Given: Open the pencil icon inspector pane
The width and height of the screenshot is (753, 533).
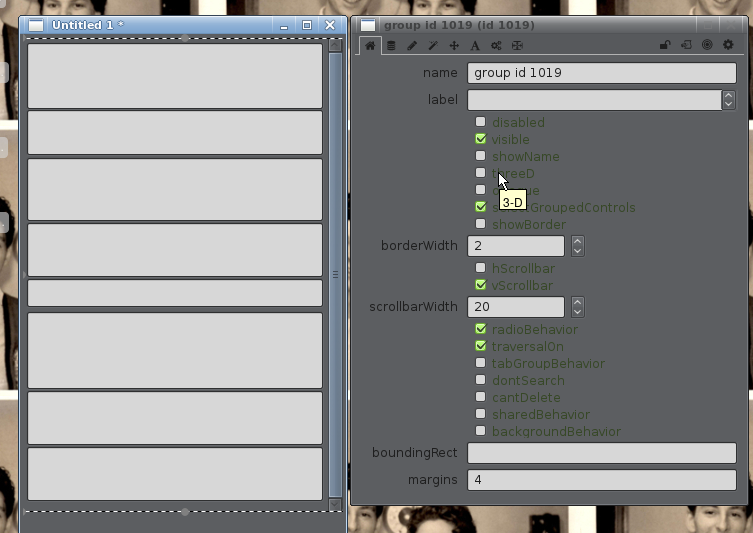Looking at the screenshot, I should [x=412, y=45].
